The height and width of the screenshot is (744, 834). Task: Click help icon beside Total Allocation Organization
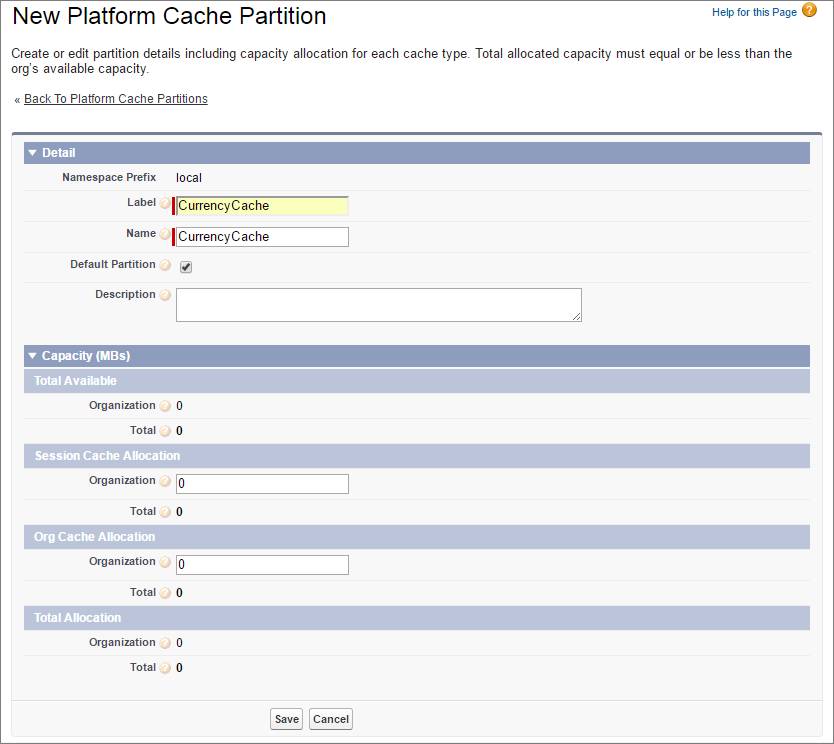[165, 643]
